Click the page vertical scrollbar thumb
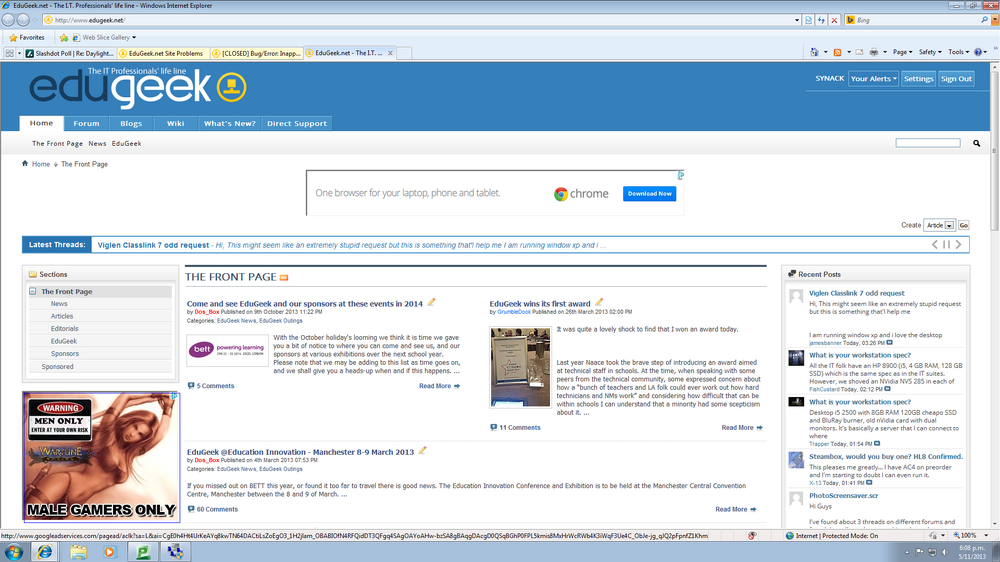 (994, 151)
